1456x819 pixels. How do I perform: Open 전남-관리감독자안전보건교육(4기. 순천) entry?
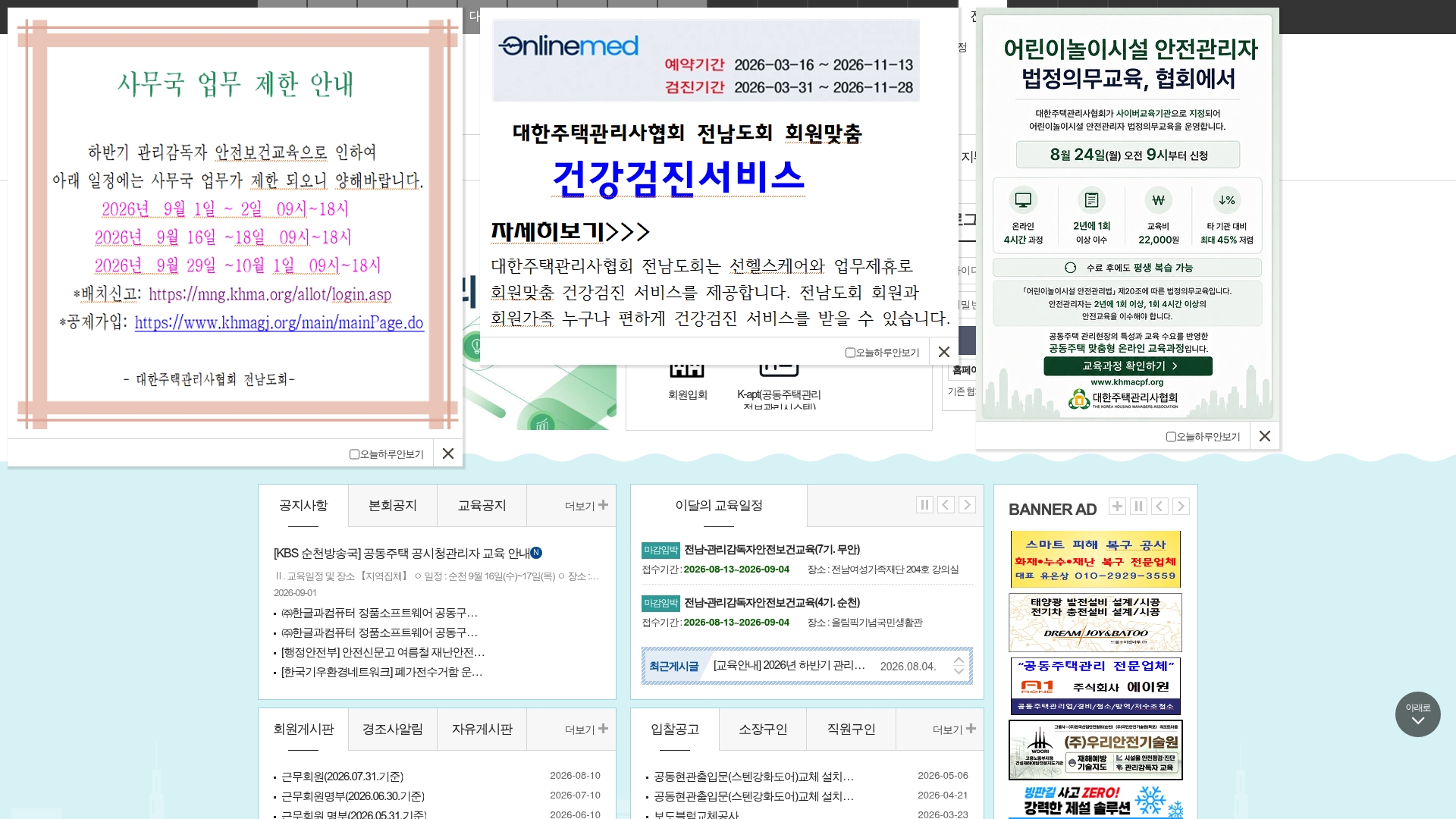pos(772,603)
